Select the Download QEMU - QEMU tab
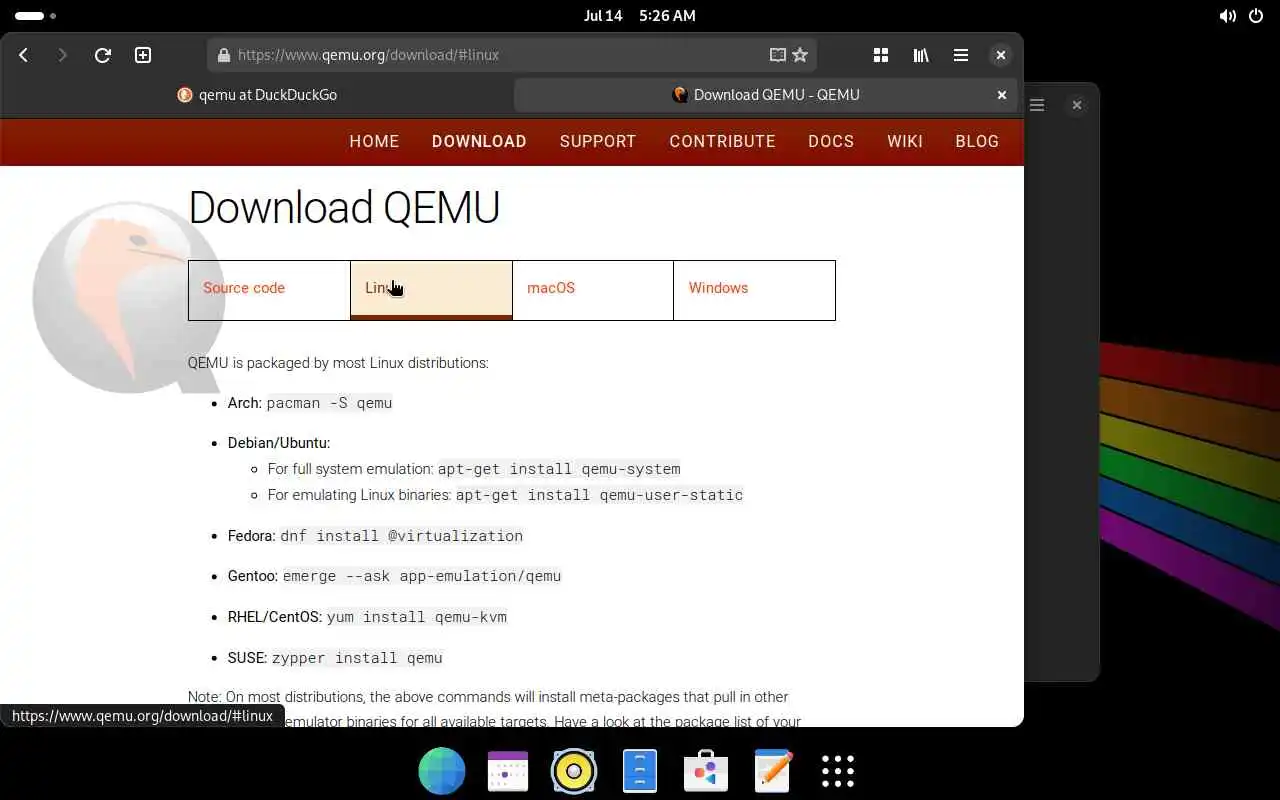The image size is (1280, 800). pos(766,95)
